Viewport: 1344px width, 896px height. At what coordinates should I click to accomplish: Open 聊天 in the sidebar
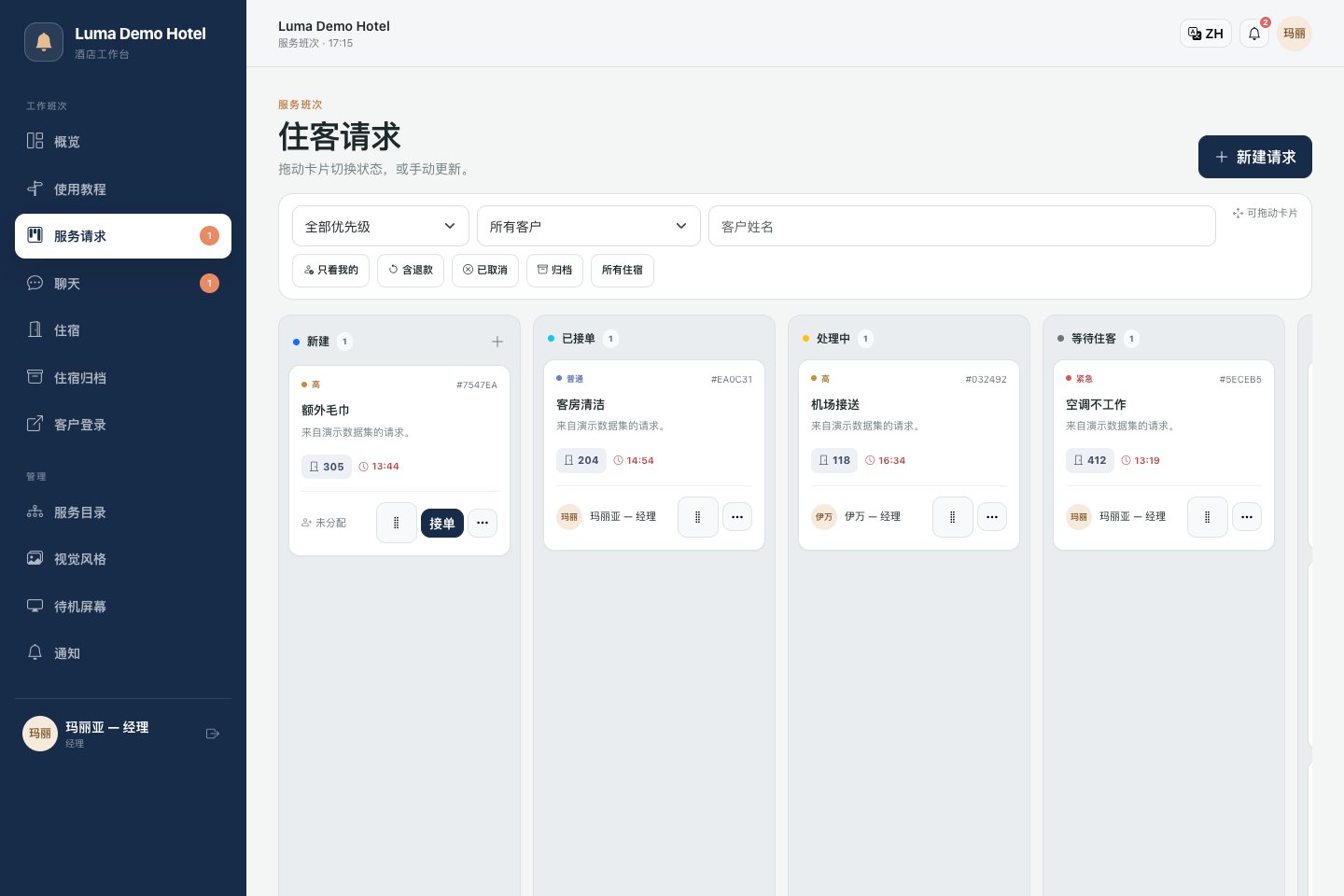point(123,283)
